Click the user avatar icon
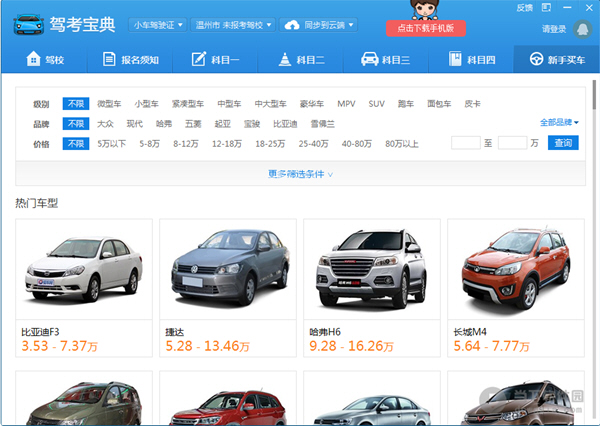The width and height of the screenshot is (600, 426). [x=582, y=29]
